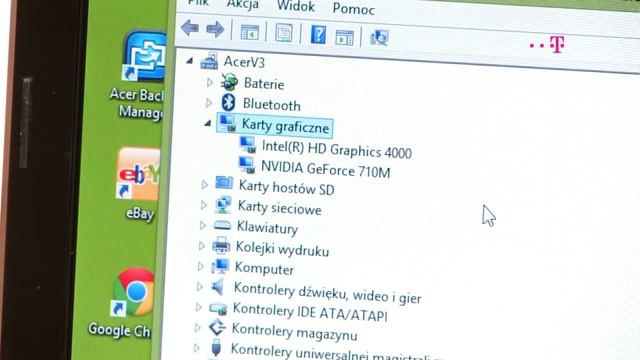Select the Komputer label
Screen dimensions: 640x360
tap(264, 269)
